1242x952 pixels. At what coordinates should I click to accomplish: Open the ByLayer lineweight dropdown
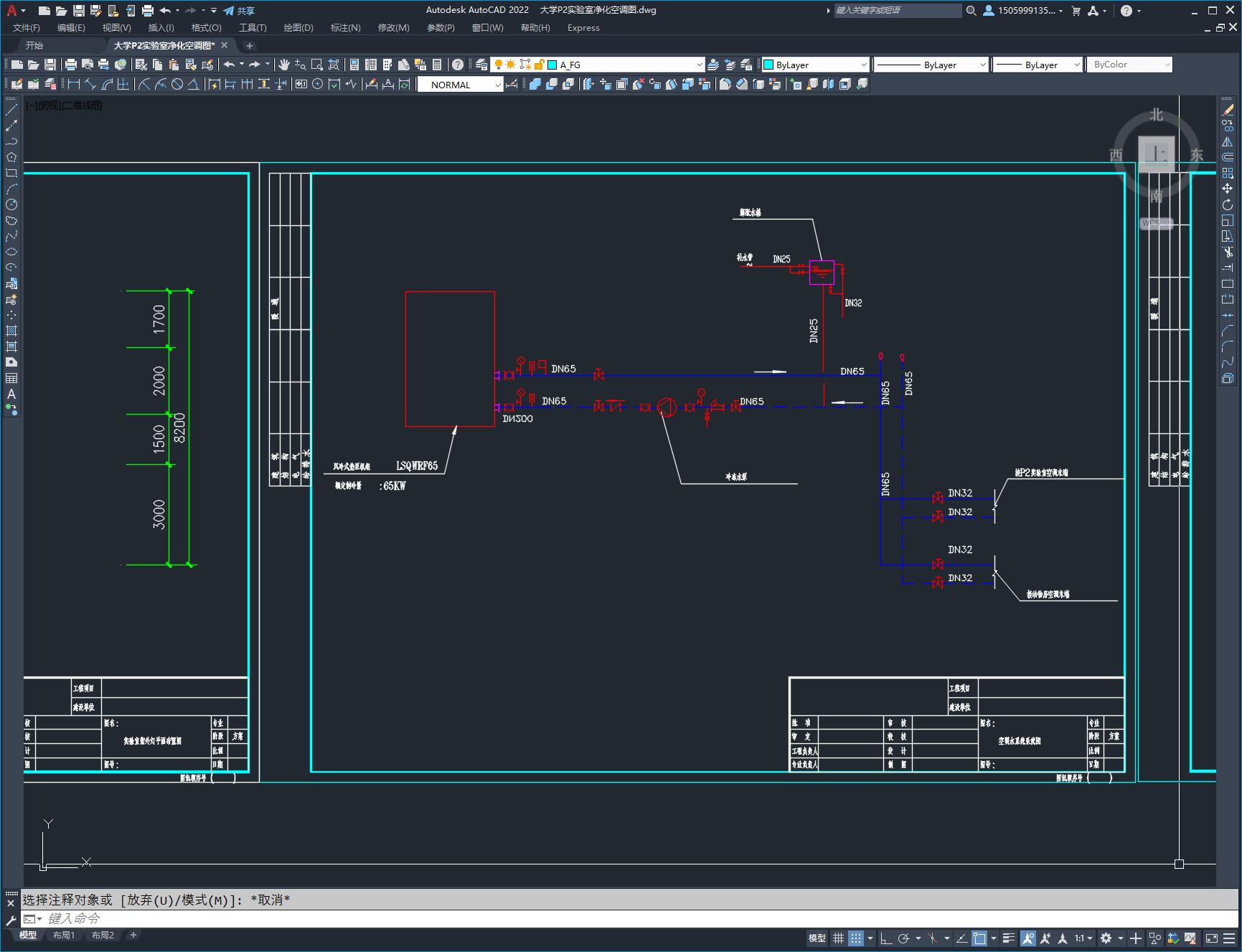[1076, 65]
